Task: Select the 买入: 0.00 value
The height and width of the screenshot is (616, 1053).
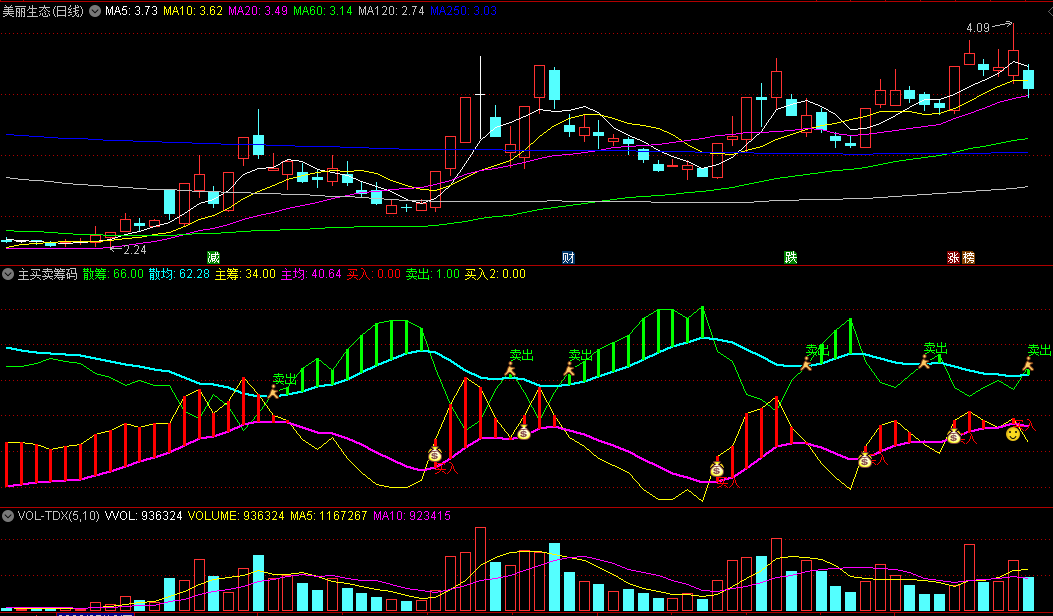Action: [373, 274]
